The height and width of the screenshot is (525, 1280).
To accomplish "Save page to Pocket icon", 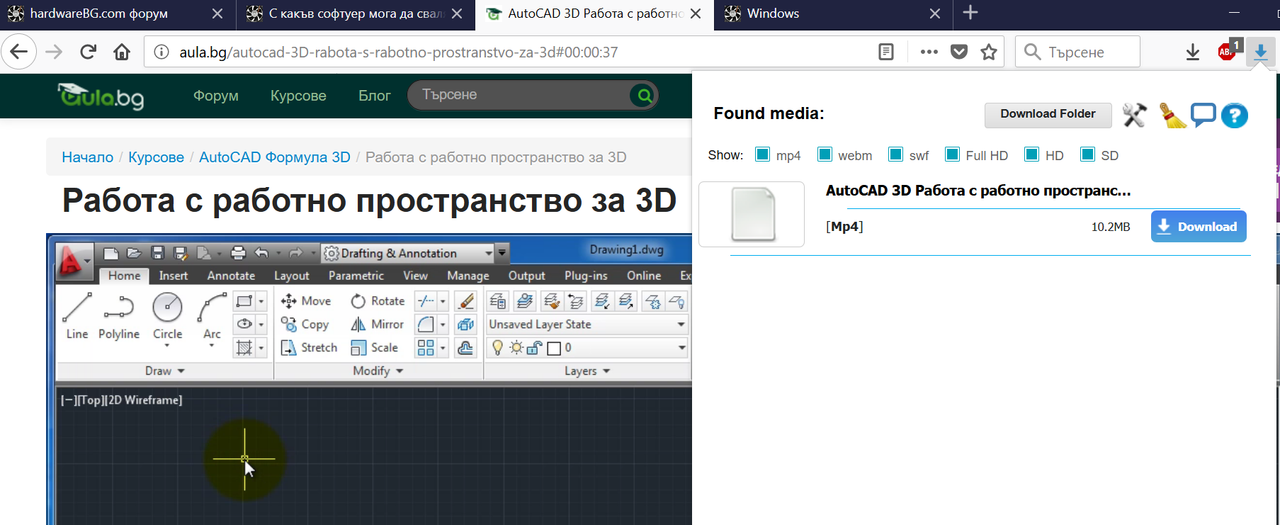I will [x=959, y=52].
